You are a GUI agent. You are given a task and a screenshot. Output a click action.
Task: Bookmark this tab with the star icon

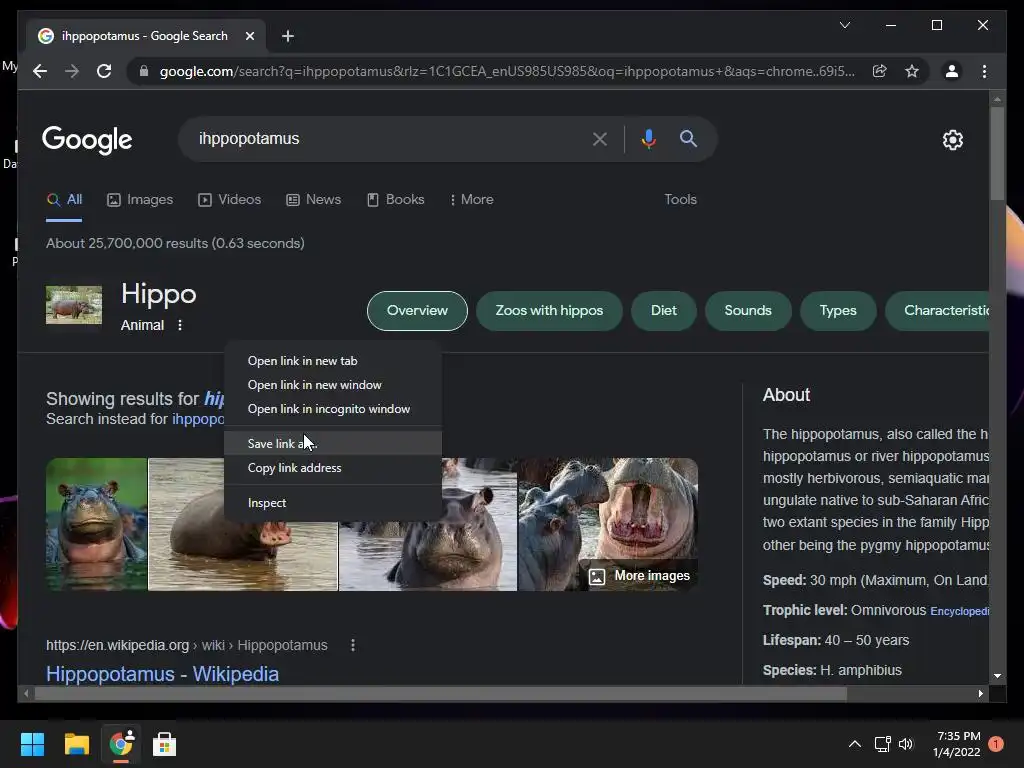coord(912,71)
